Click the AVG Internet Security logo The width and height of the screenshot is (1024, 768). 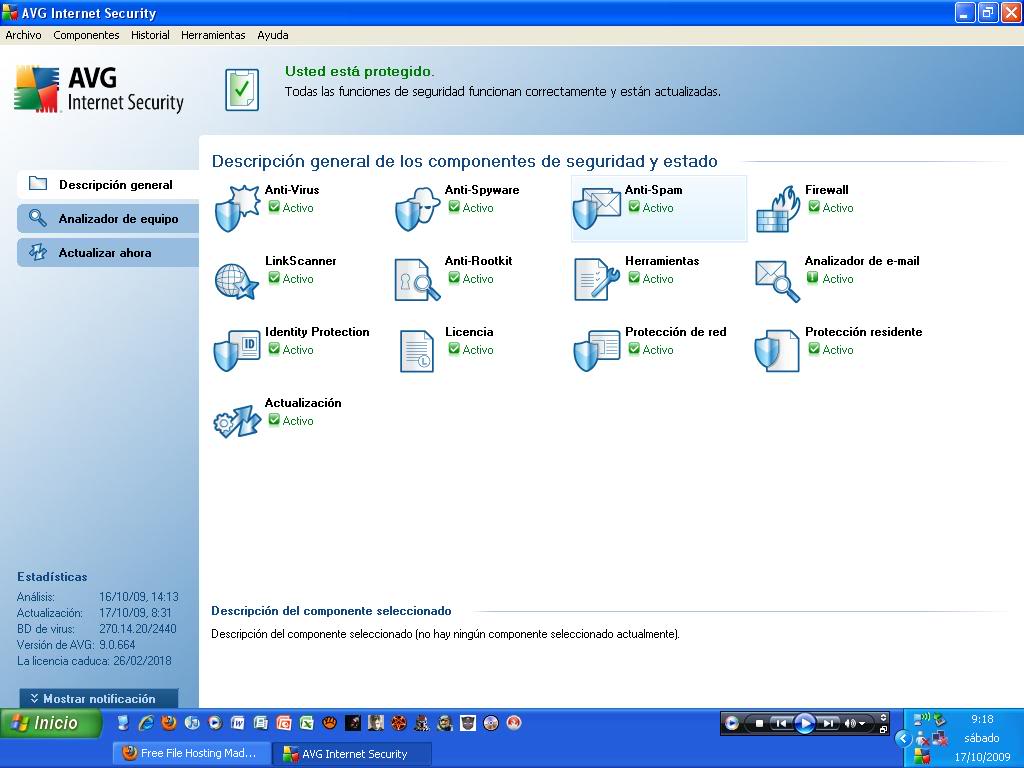[x=99, y=89]
